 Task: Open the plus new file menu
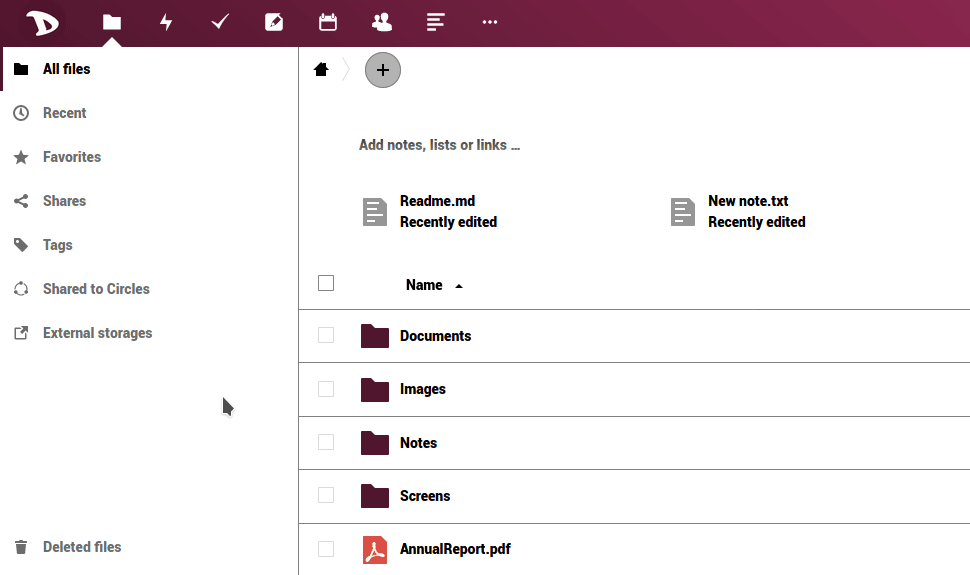(383, 70)
